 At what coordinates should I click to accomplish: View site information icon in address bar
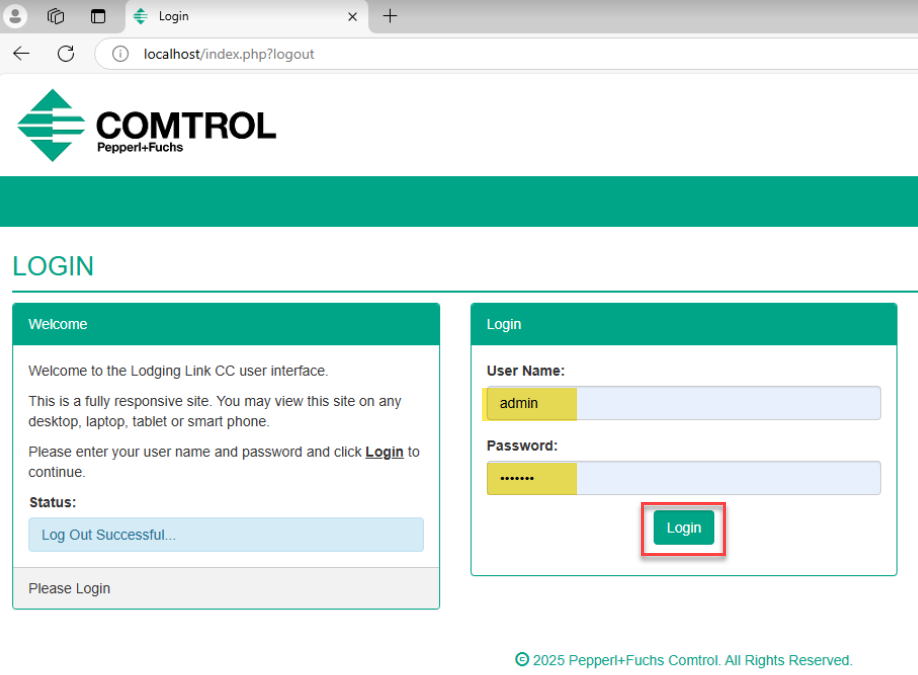(x=120, y=54)
